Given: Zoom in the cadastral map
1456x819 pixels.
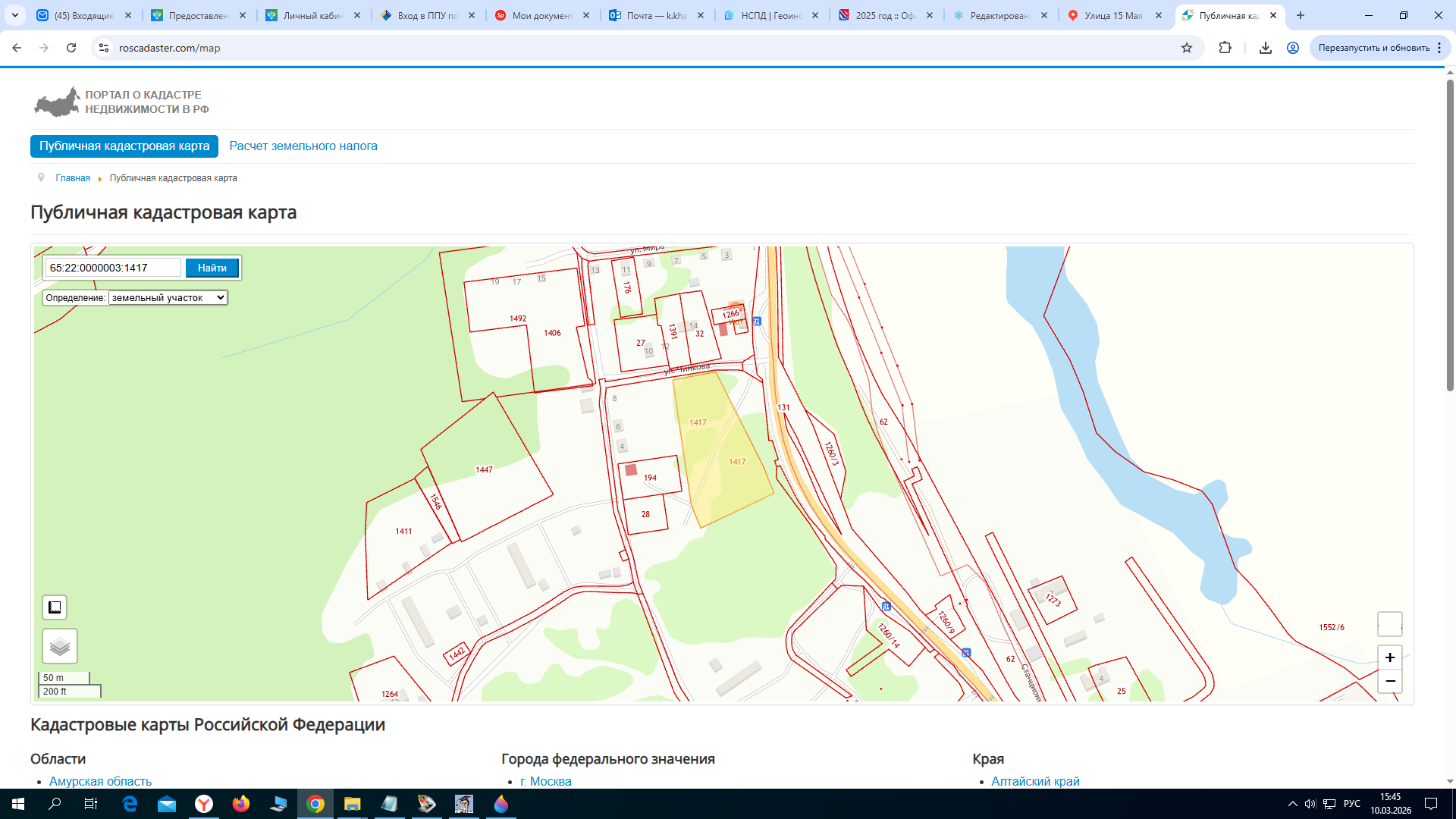Looking at the screenshot, I should [x=1390, y=657].
